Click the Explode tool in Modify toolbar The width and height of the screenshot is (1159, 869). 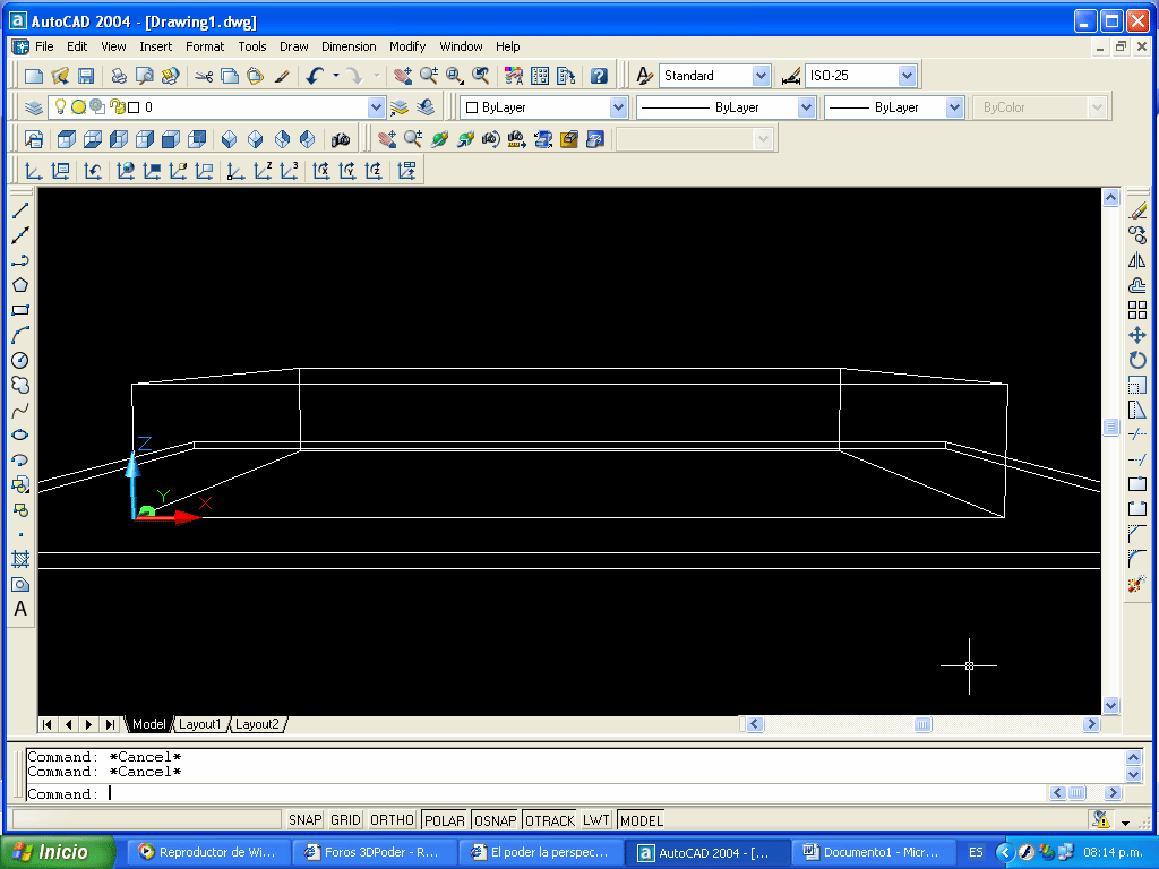pos(1138,585)
